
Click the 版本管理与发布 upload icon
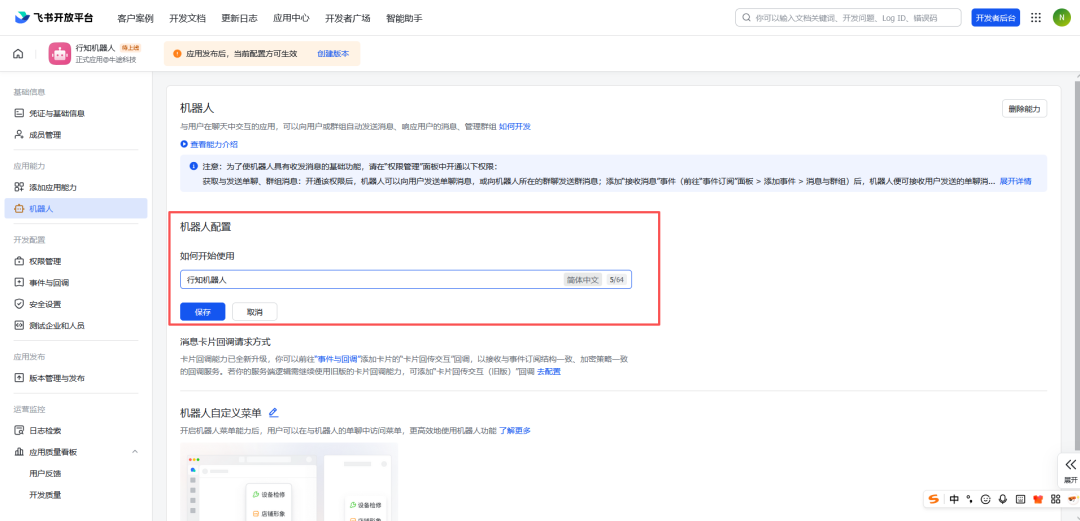[19, 378]
